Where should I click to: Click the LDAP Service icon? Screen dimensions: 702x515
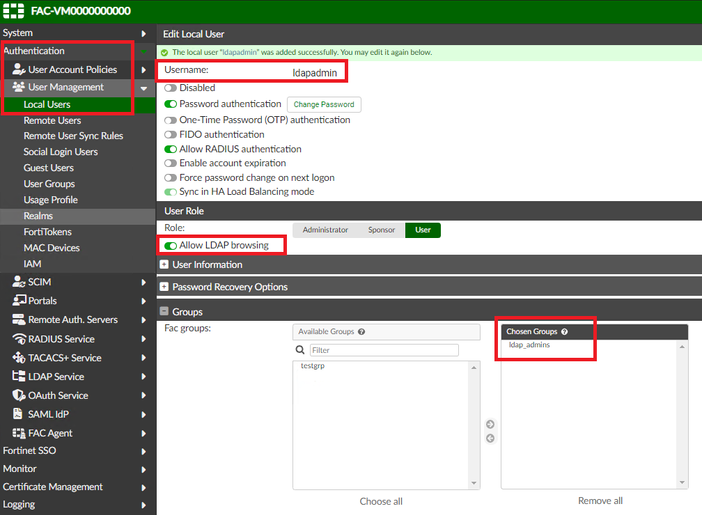pos(19,376)
